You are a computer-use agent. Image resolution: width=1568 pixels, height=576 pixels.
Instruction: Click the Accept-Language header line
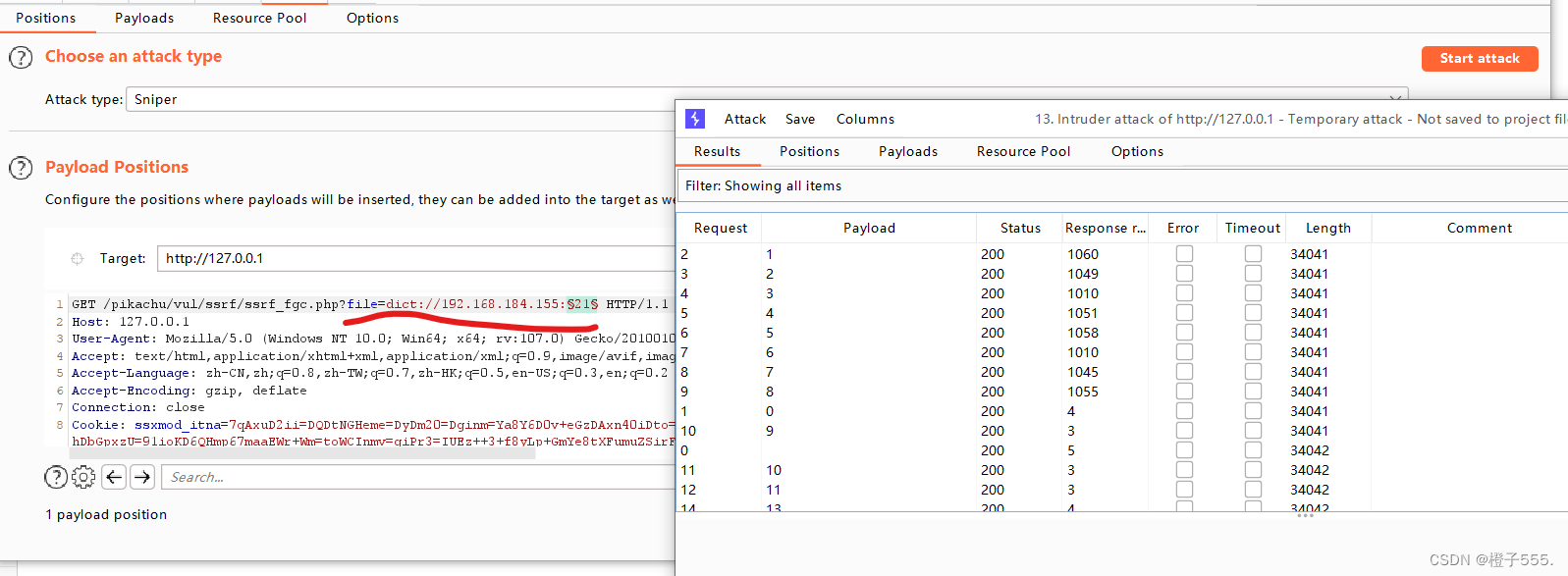point(369,373)
